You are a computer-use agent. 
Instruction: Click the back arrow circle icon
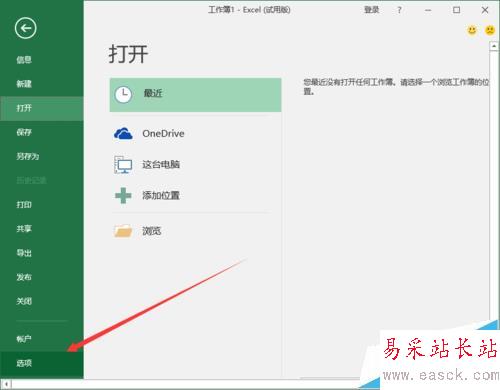point(25,28)
